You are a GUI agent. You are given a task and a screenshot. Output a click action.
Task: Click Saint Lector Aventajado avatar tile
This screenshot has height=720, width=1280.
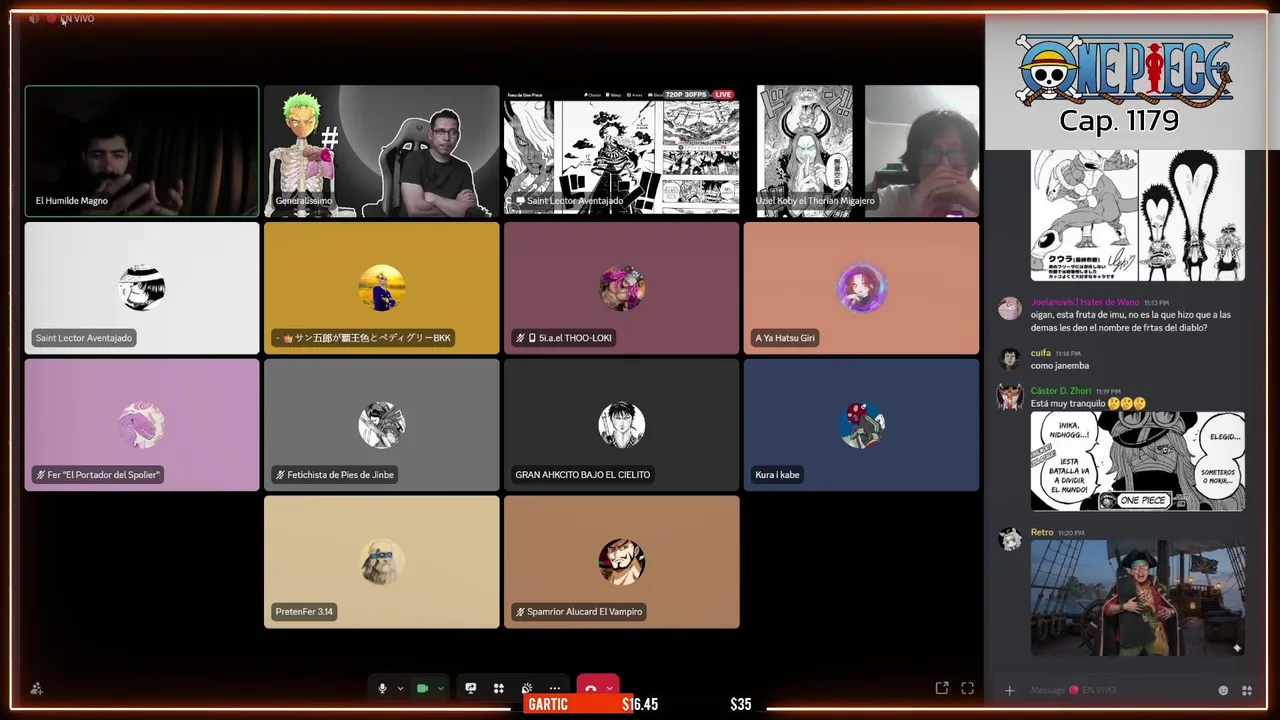click(x=142, y=288)
